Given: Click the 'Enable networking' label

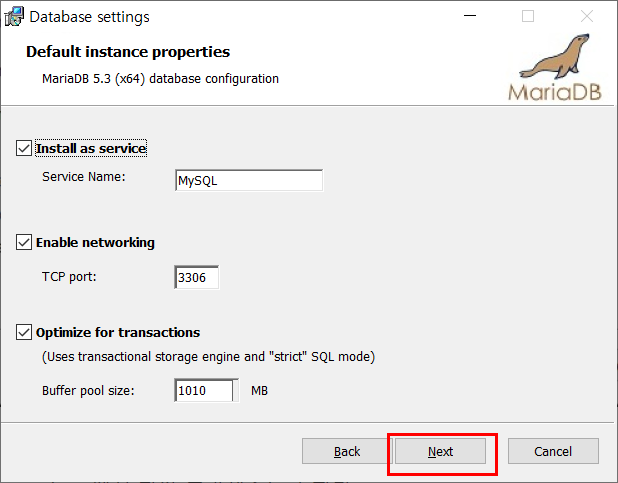Looking at the screenshot, I should [x=95, y=242].
